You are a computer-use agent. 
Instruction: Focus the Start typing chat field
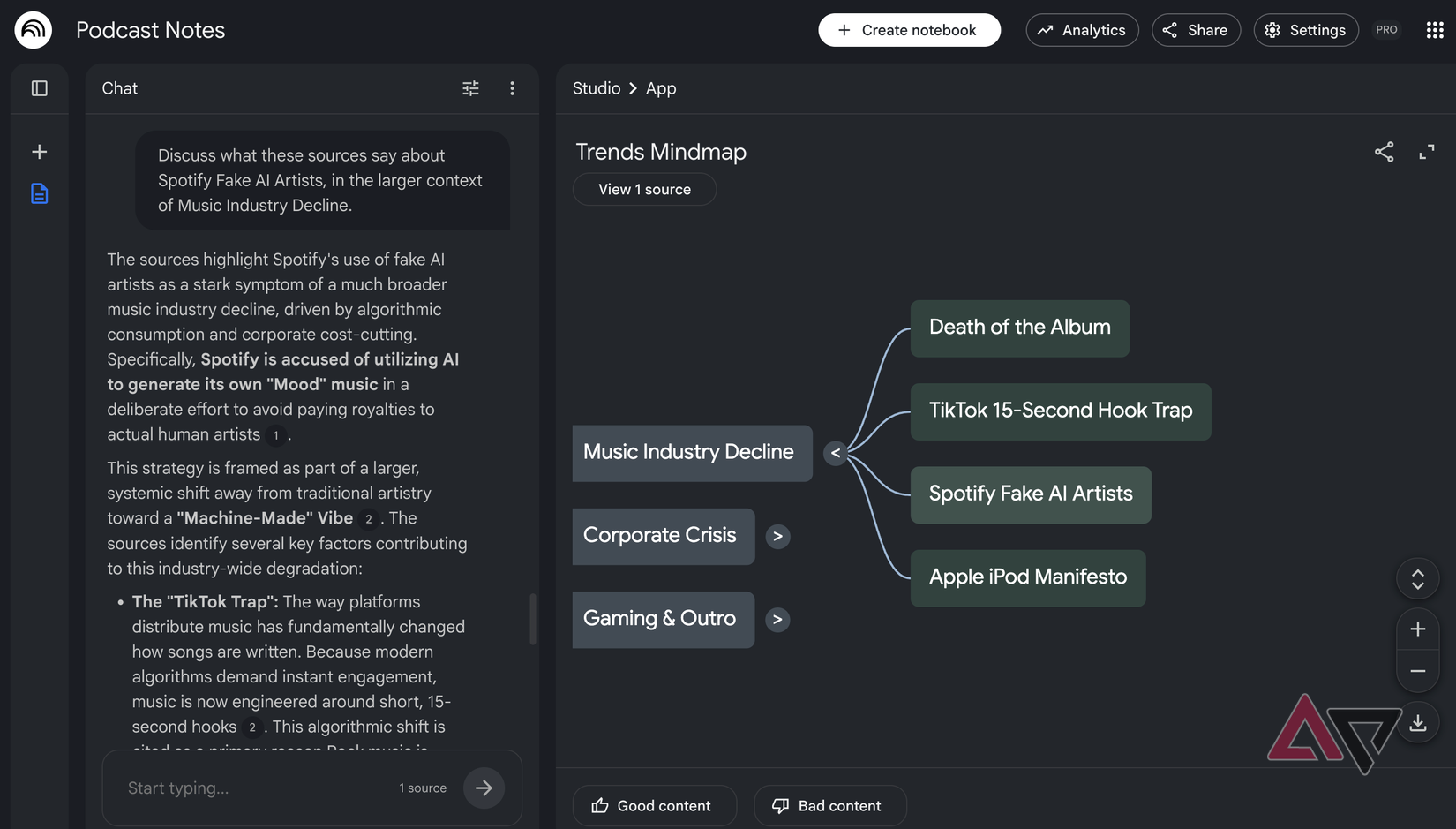[x=256, y=788]
